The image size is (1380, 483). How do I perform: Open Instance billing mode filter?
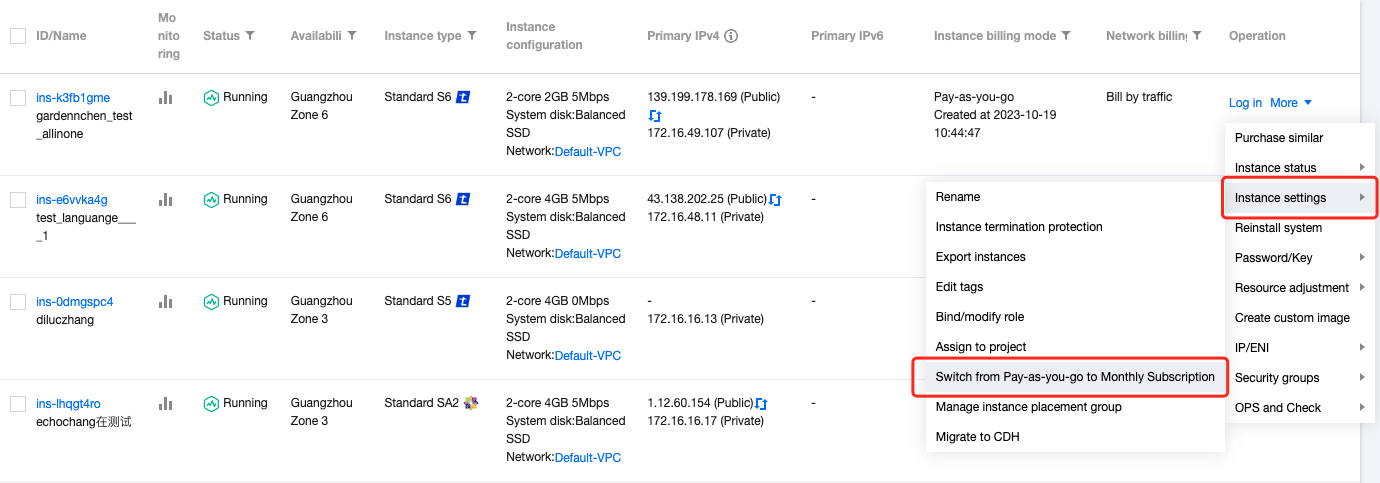tap(1066, 36)
